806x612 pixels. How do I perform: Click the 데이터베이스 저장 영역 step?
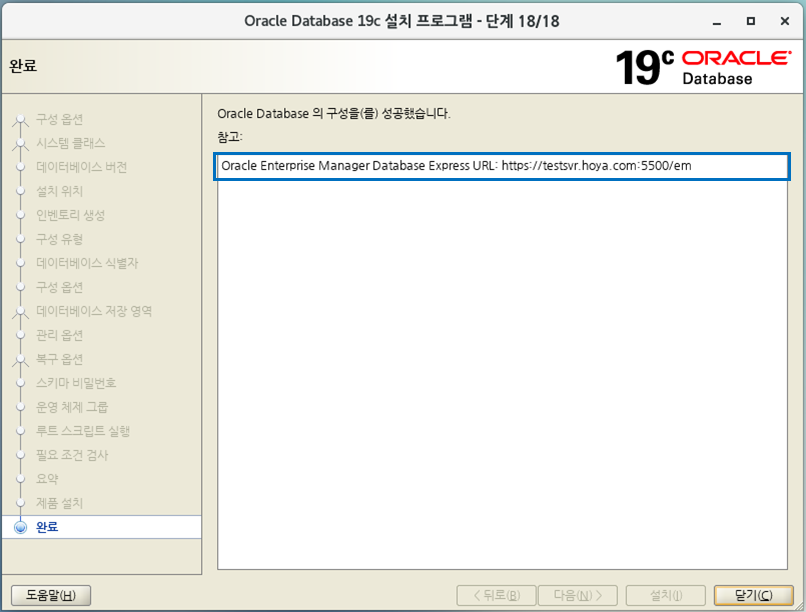pyautogui.click(x=94, y=311)
